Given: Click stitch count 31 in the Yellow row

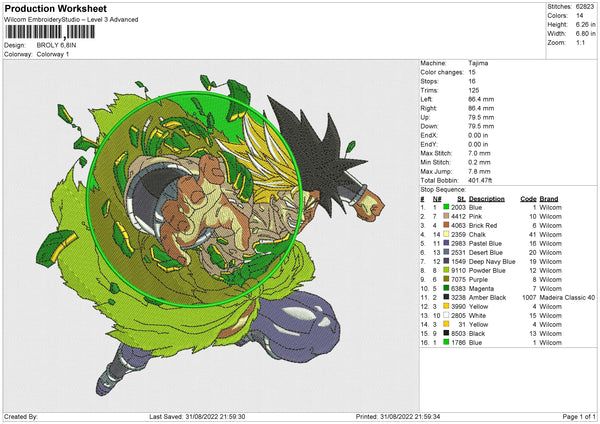Looking at the screenshot, I should point(462,325).
